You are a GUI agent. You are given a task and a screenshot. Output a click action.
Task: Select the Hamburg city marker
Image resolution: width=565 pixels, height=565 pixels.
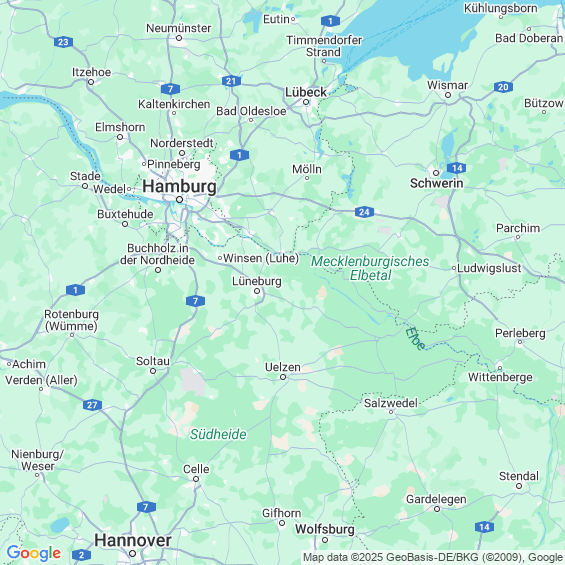pos(179,199)
